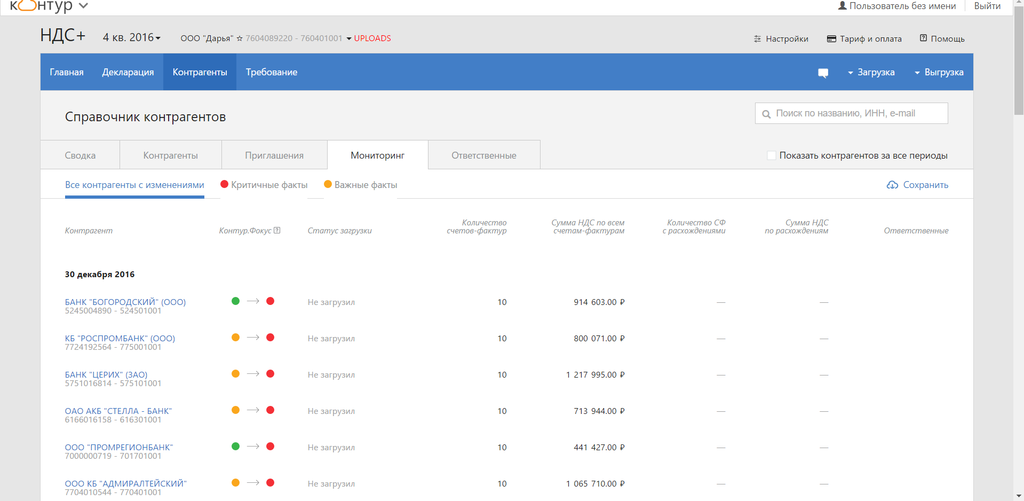Click the magnifier icon in search field

point(766,114)
